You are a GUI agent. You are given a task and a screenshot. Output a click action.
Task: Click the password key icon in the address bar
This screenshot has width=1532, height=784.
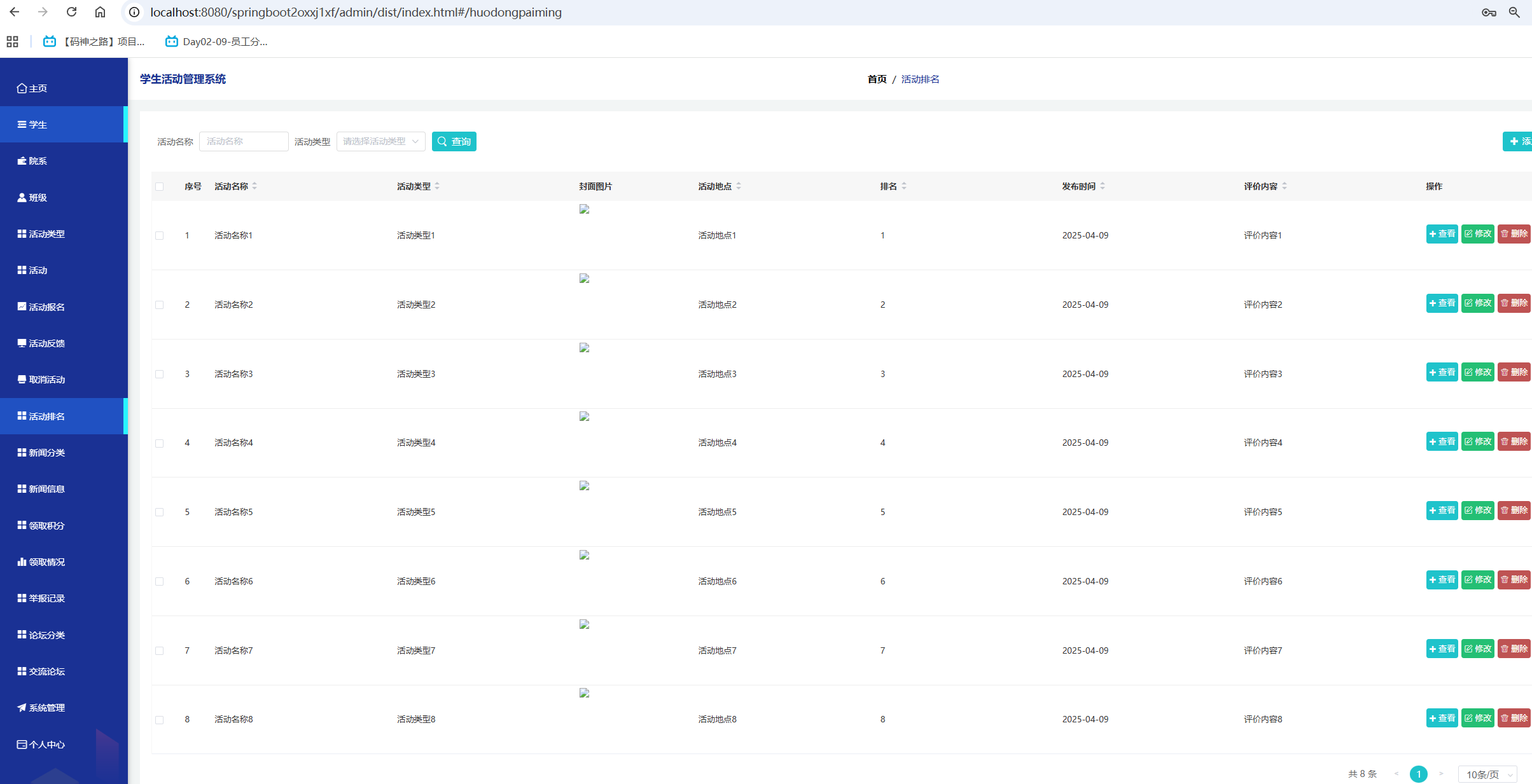1489,12
